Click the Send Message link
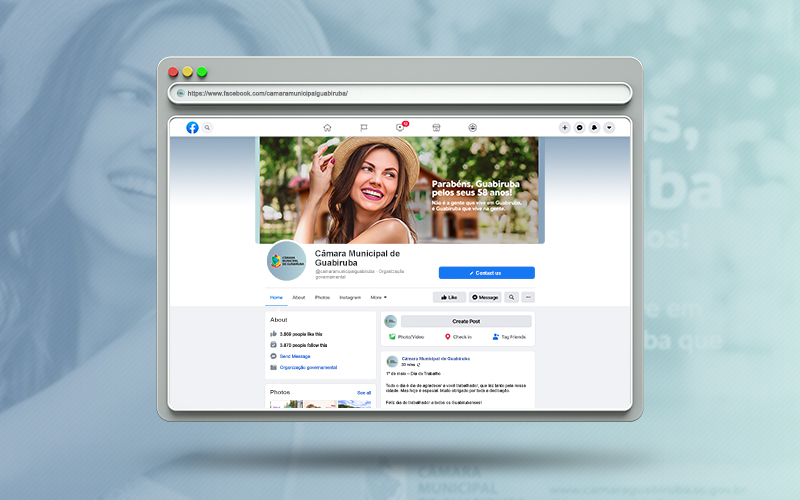Viewport: 800px width, 500px height. click(x=295, y=356)
